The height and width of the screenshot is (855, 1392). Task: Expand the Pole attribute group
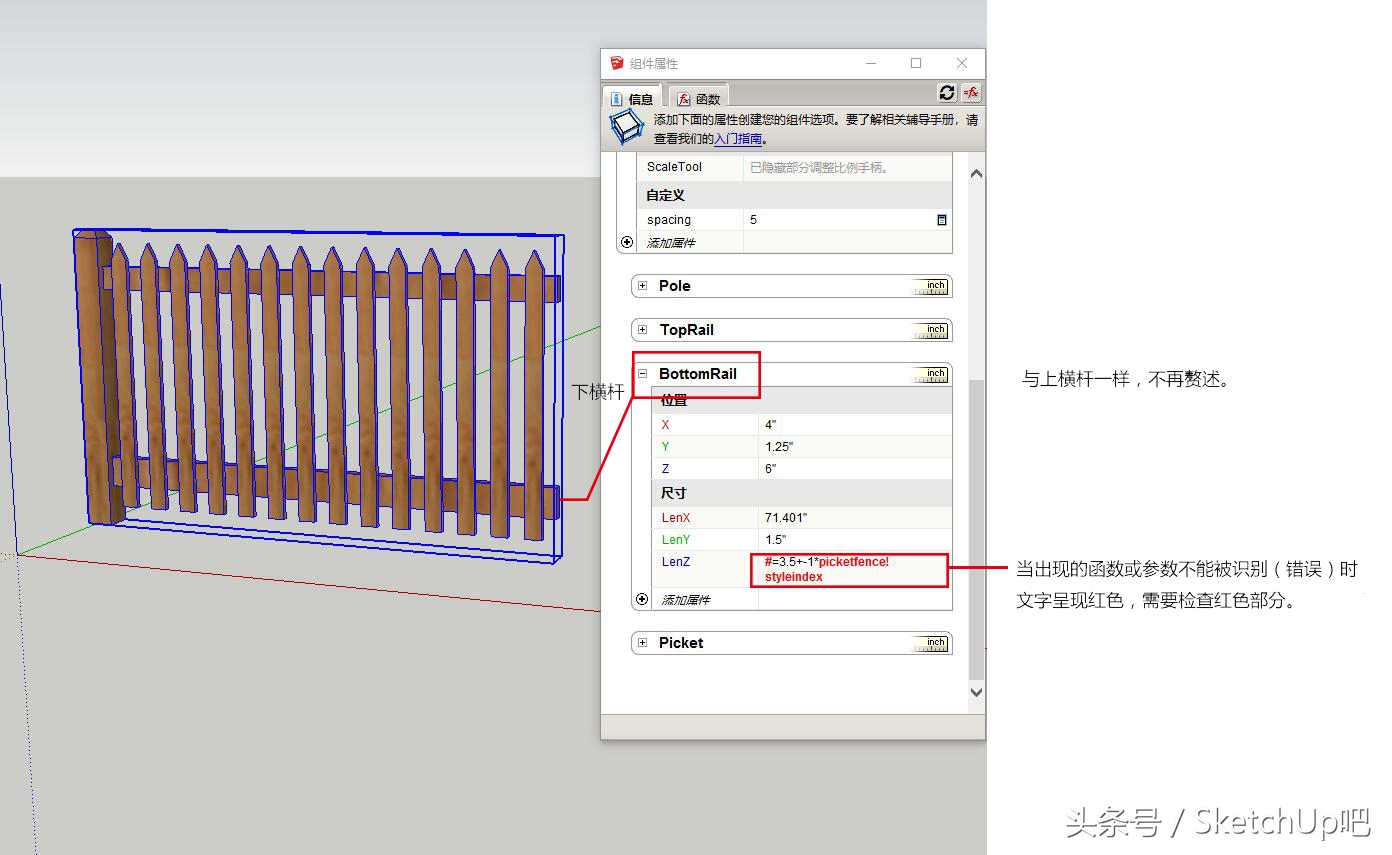click(641, 285)
